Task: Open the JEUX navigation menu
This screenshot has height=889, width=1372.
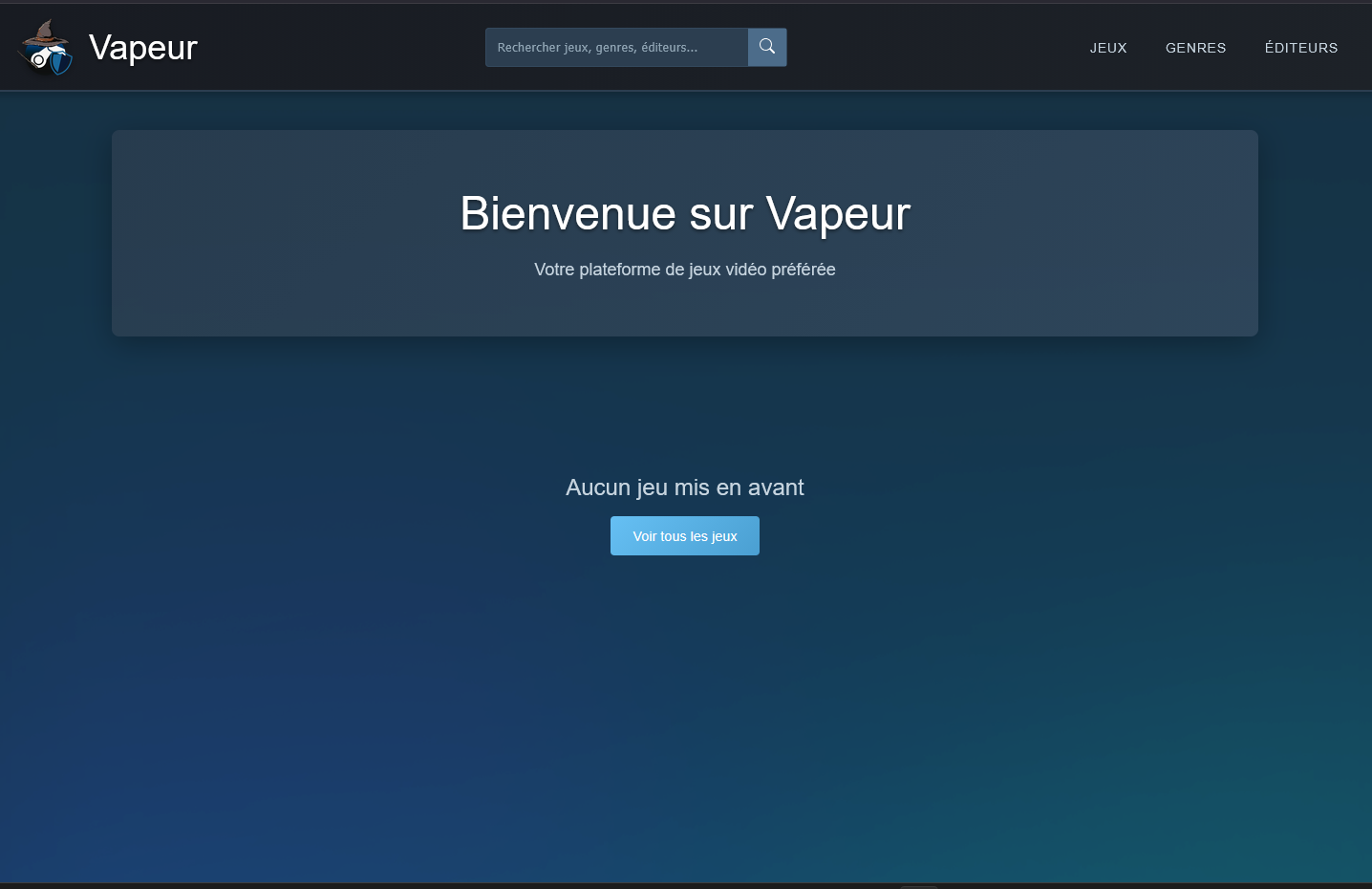Action: click(x=1107, y=48)
